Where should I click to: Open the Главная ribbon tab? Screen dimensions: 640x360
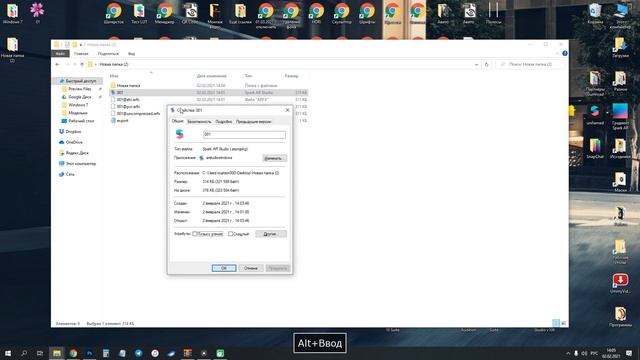81,53
